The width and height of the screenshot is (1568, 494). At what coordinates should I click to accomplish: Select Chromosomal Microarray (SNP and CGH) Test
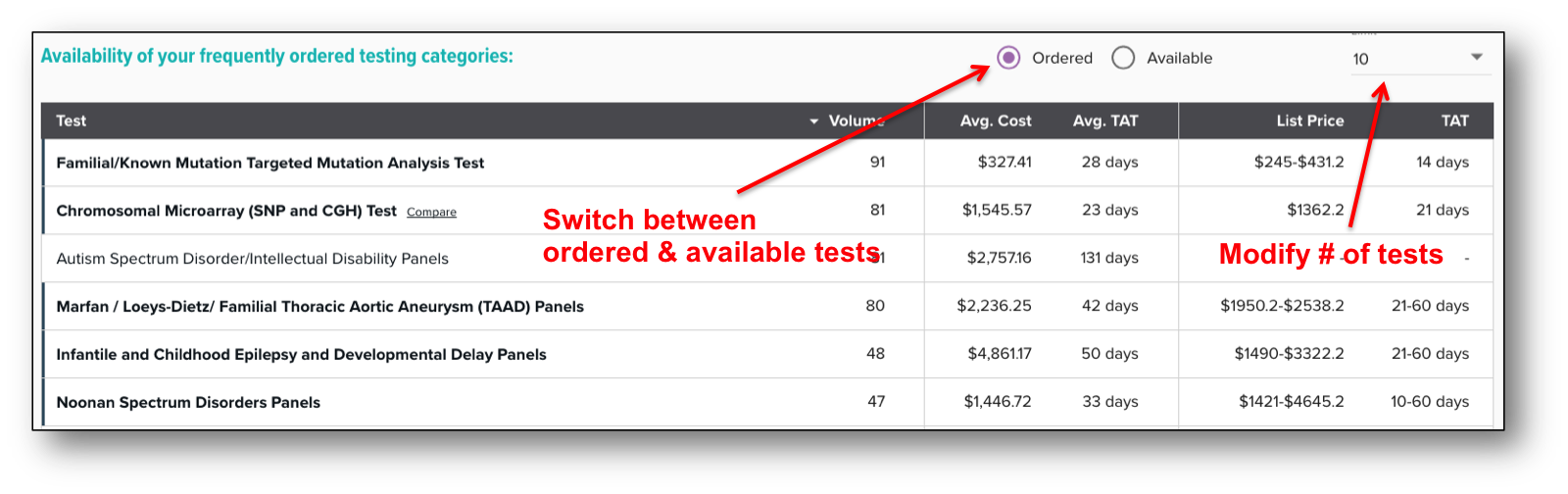(226, 211)
